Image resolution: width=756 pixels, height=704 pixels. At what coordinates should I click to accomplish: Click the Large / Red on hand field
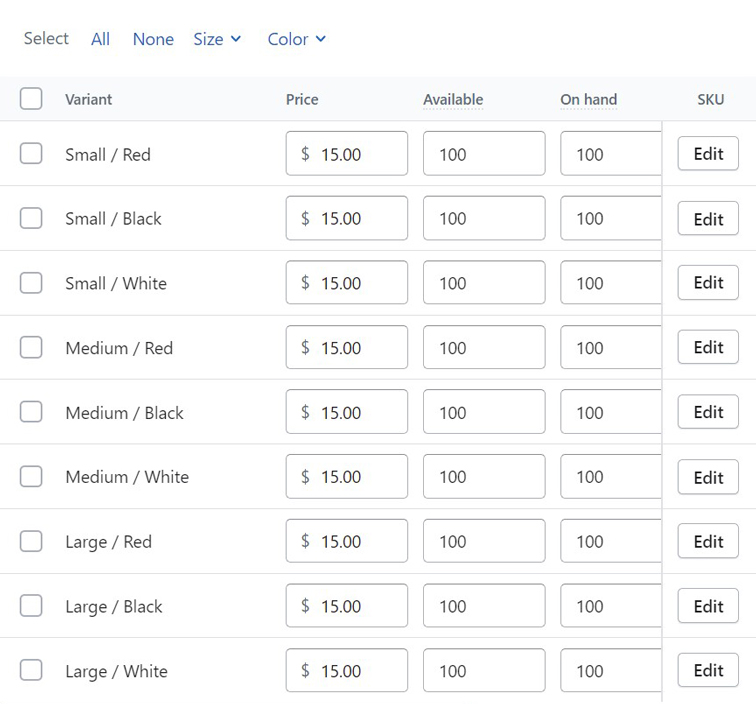click(x=610, y=541)
